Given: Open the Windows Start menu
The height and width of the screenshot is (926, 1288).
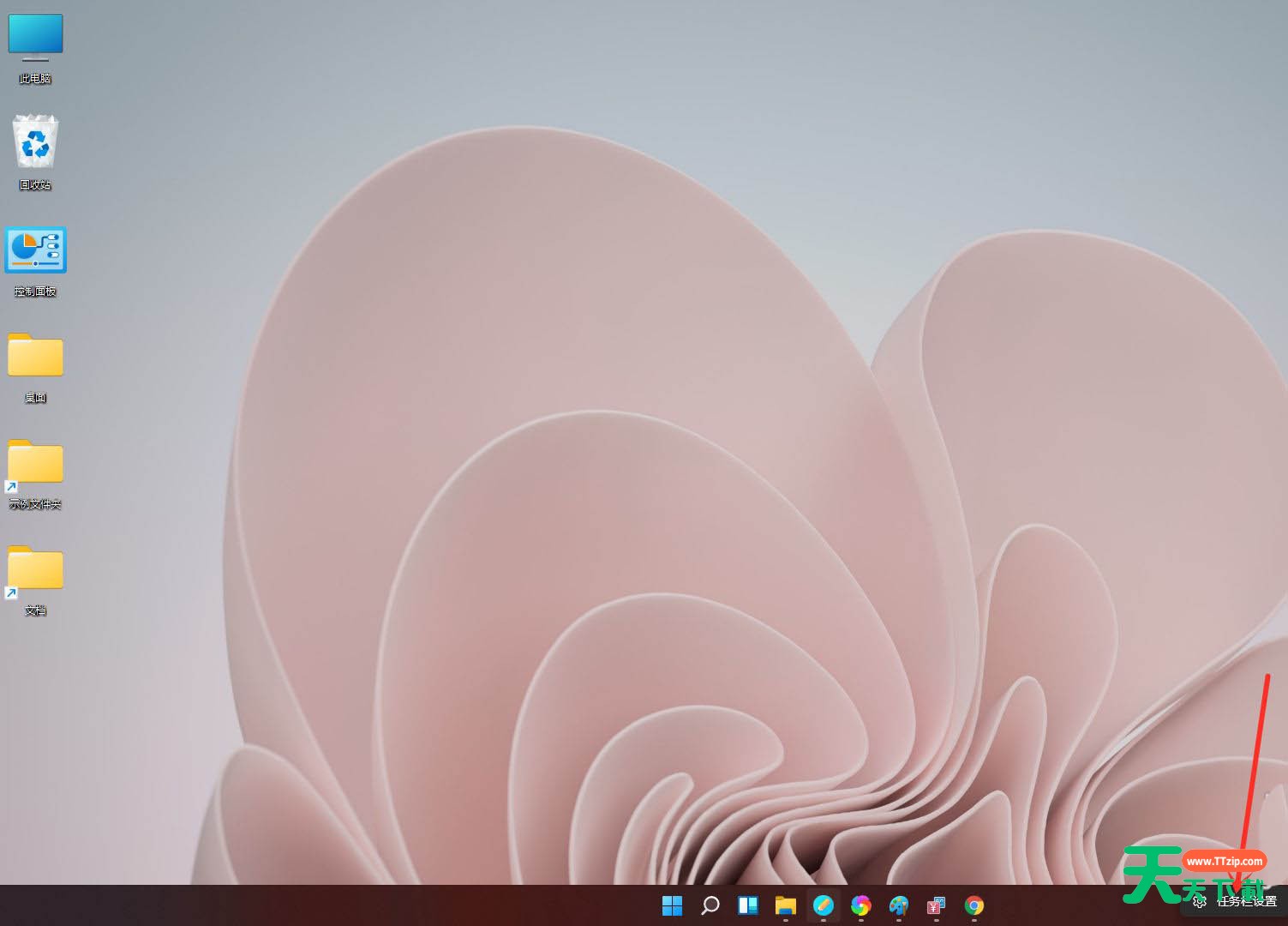Looking at the screenshot, I should (x=673, y=905).
